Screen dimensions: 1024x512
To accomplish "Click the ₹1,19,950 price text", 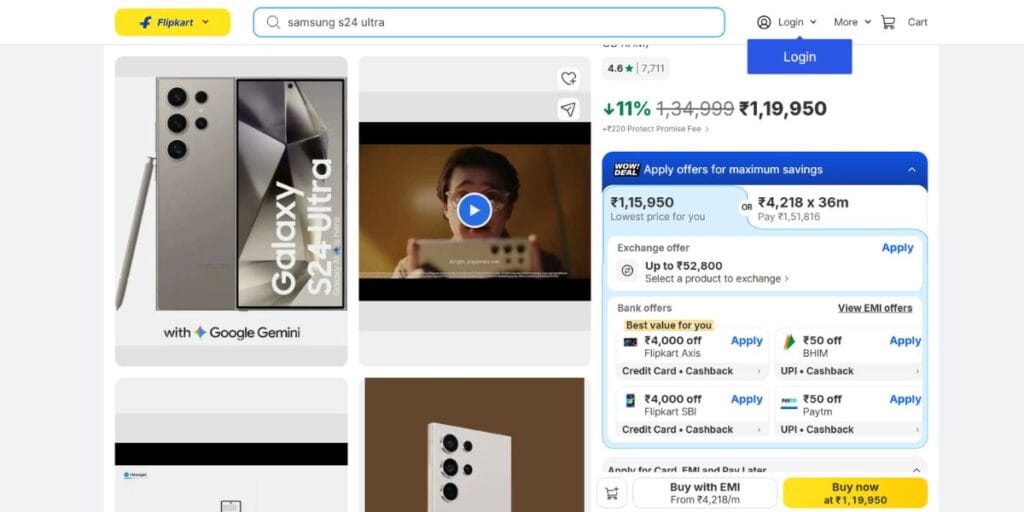I will [x=782, y=108].
